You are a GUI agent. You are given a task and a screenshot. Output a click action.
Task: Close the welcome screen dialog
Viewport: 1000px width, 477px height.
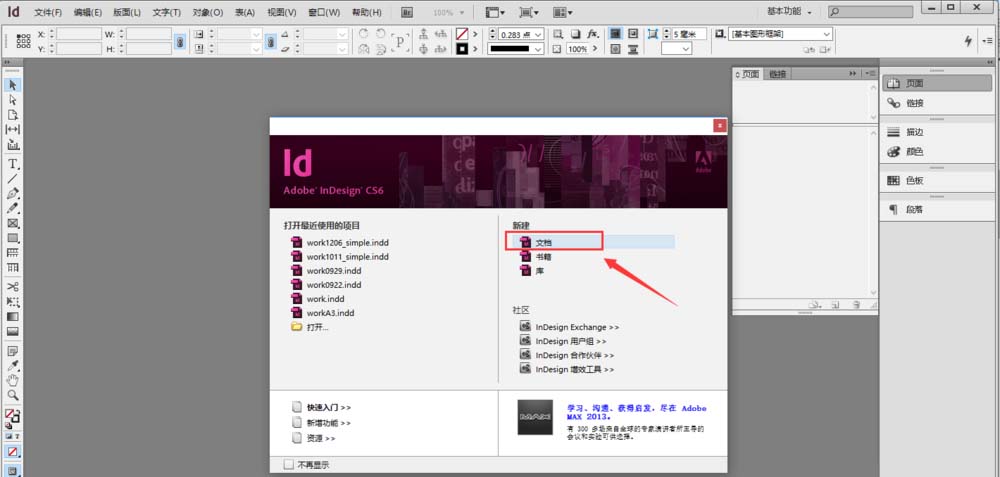coord(720,126)
